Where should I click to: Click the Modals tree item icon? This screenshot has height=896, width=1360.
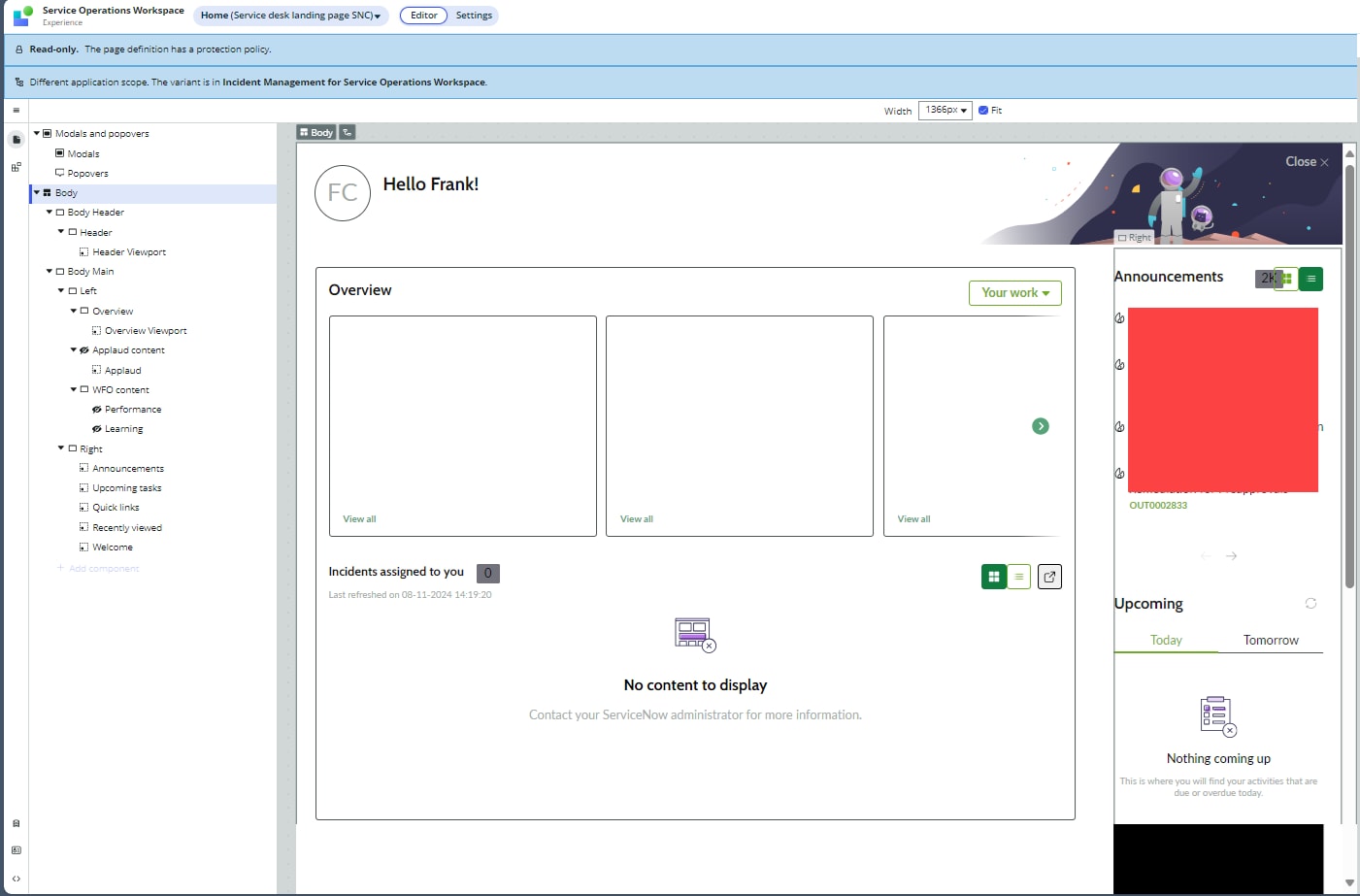pos(60,153)
